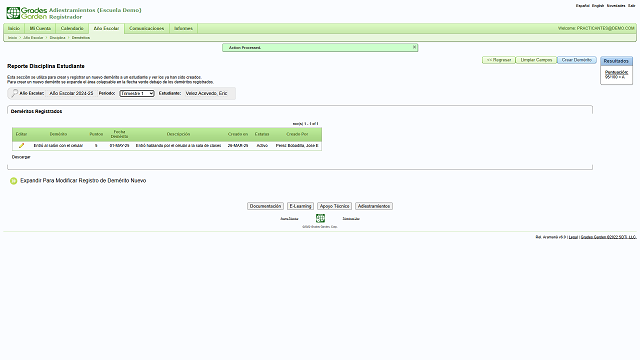Sort by the Creado Por column header
Screen dimensions: 640x360
click(x=297, y=134)
